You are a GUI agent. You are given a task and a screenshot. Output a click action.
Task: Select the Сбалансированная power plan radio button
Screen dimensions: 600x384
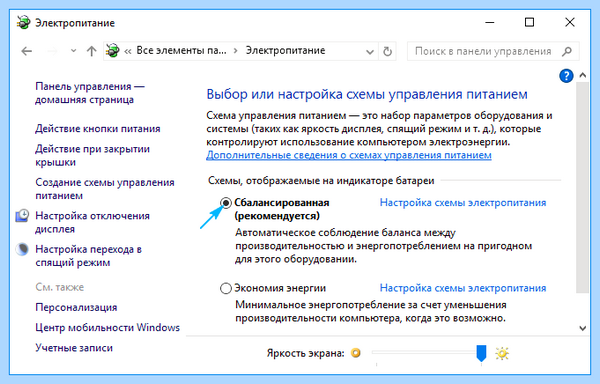pos(226,203)
